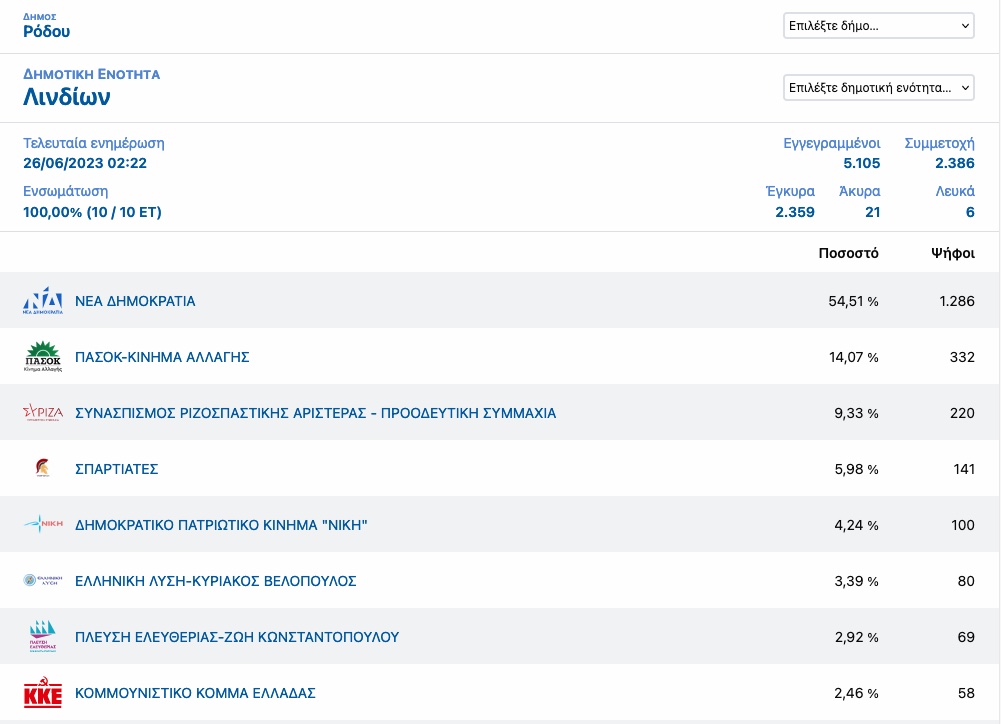Click the 'Λινδίων' municipal unit heading
The image size is (1001, 724).
click(67, 97)
